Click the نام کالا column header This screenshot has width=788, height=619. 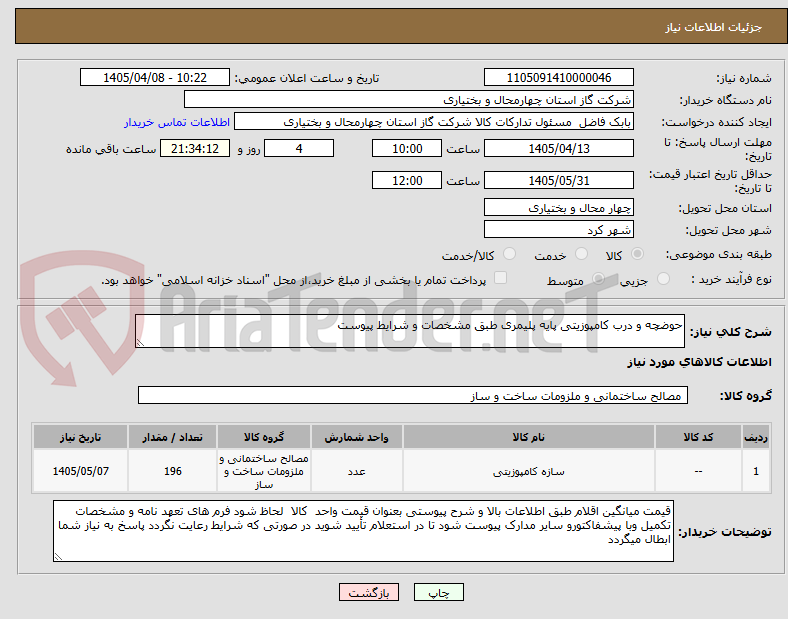coord(529,437)
